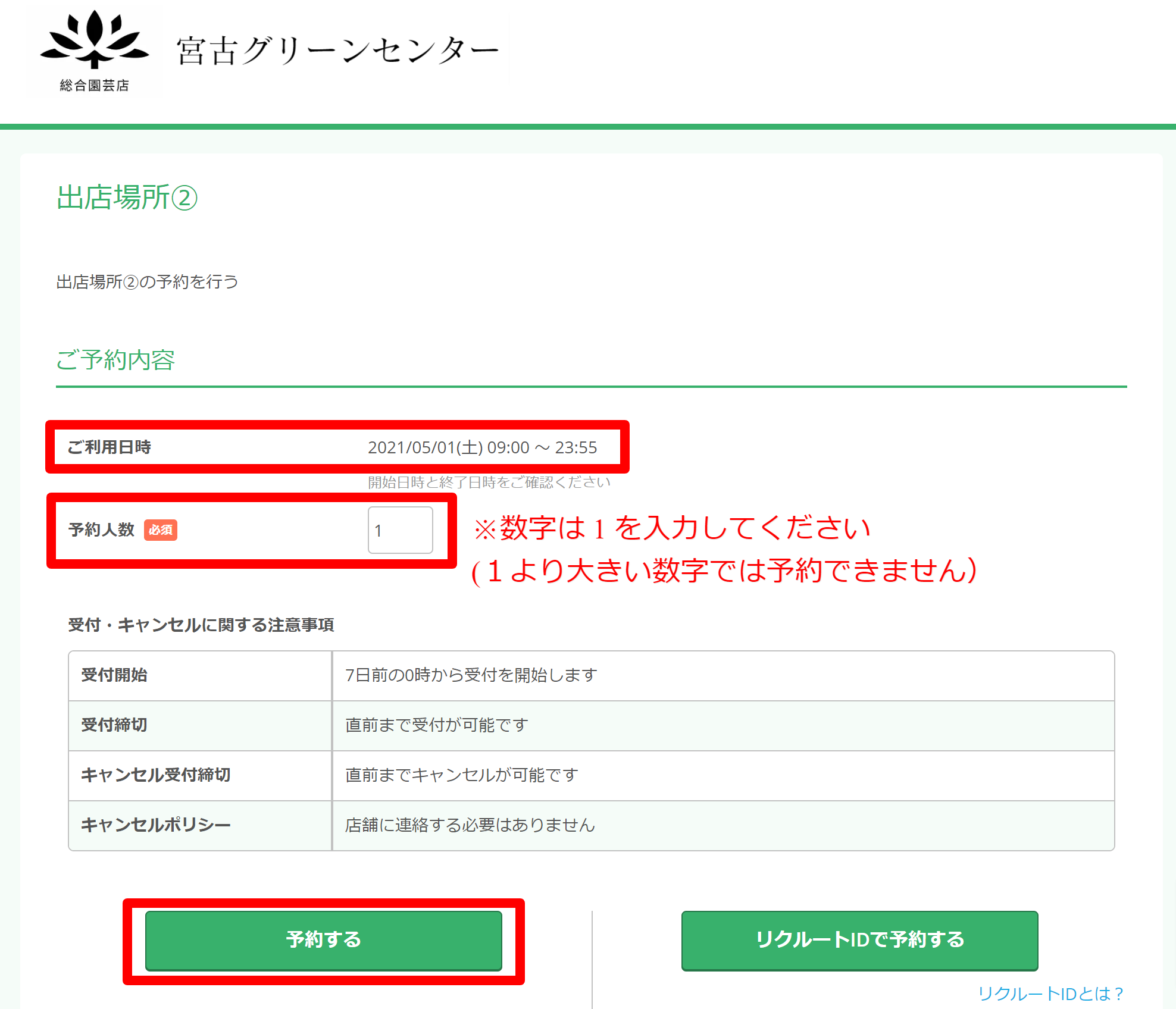Screen dimensions: 1176x1009
Task: Click the ご予約内容 section heading
Action: (x=115, y=360)
